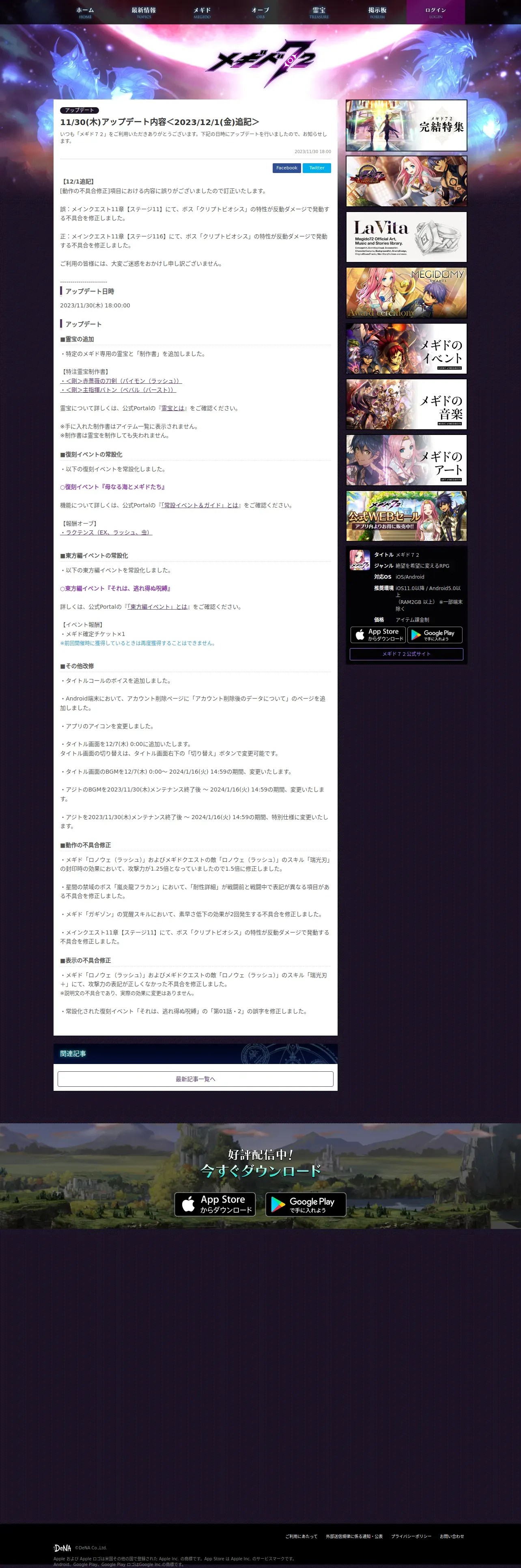
Task: Open the ラクテンス (EX、ラッシュ、虫) link
Action: click(x=106, y=532)
